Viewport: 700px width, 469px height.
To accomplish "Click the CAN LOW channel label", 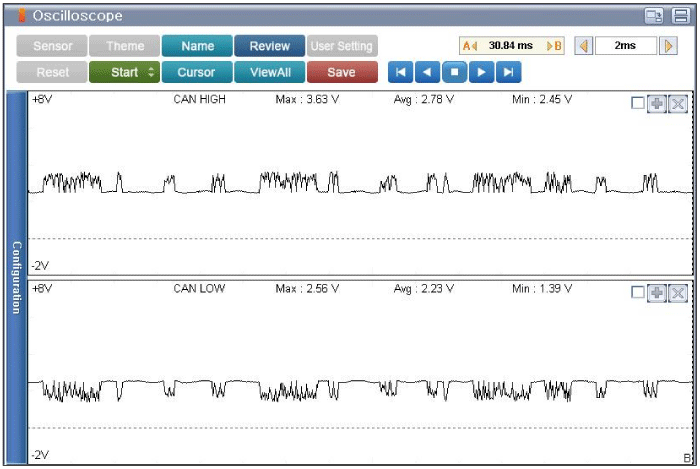I will pyautogui.click(x=199, y=289).
